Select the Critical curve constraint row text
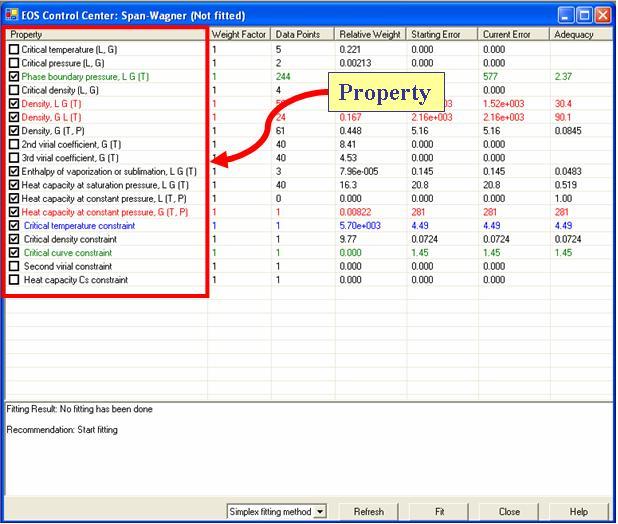 click(68, 253)
